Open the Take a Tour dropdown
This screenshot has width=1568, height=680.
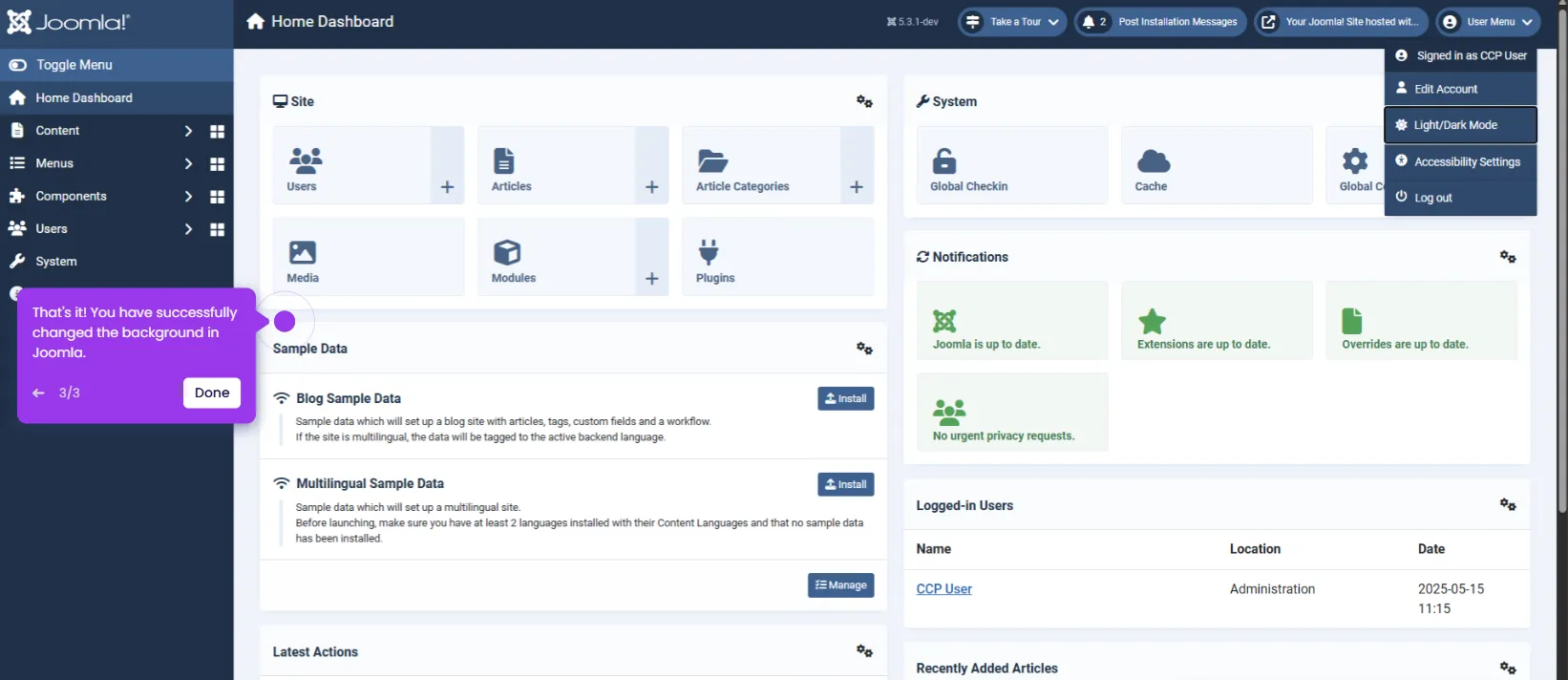point(1012,21)
